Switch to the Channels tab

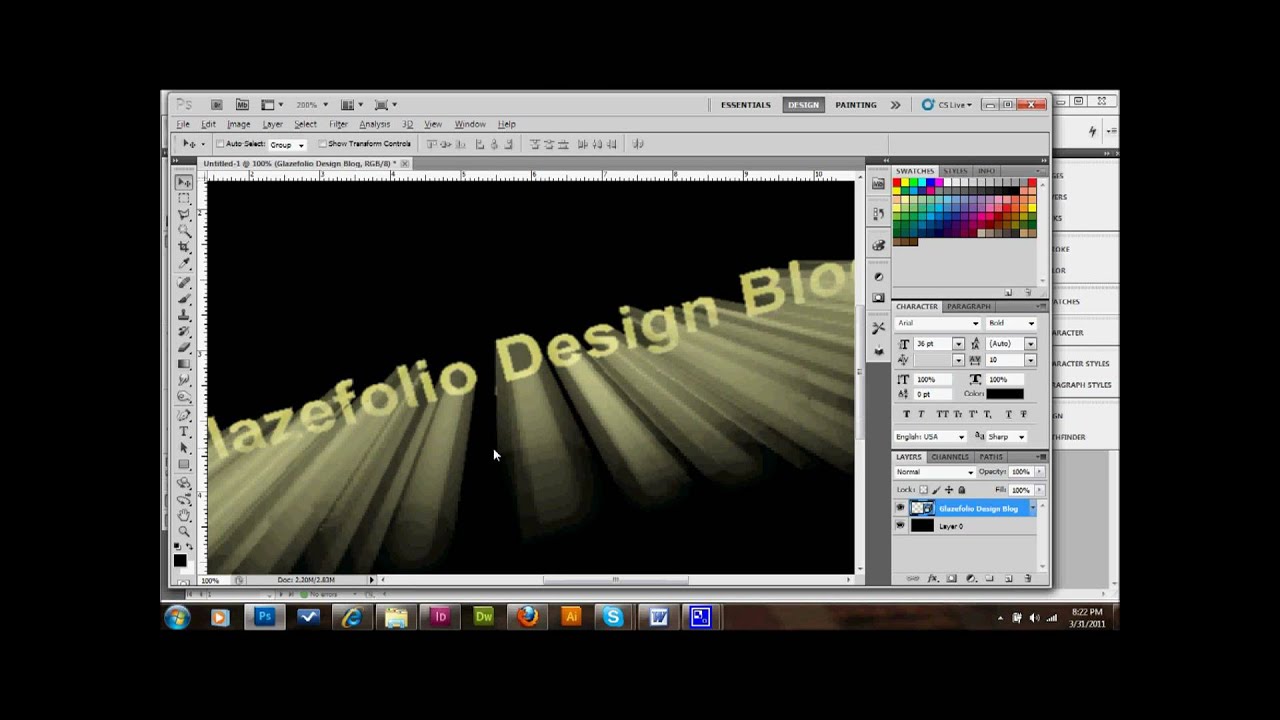(950, 457)
